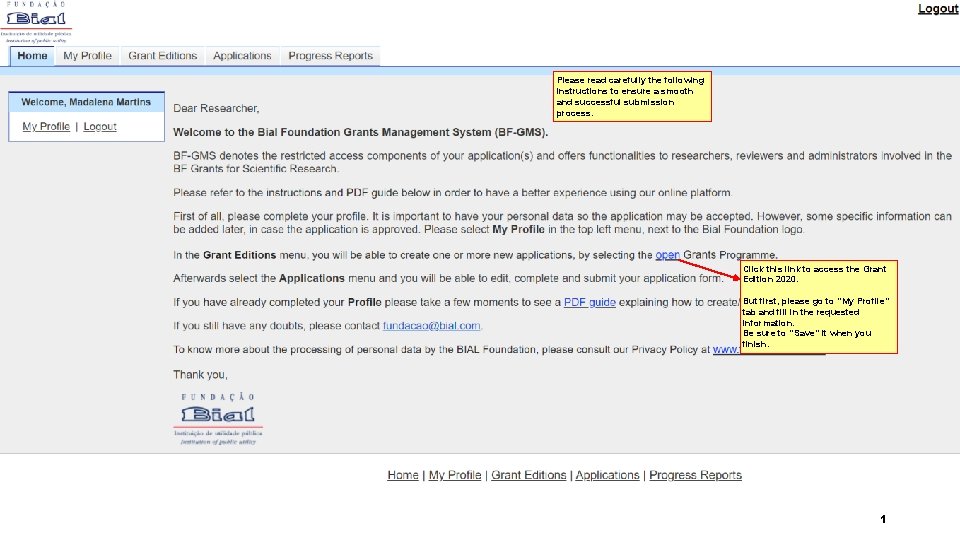Follow the 'open' Grants Programme link
The image size is (960, 540).
667,255
